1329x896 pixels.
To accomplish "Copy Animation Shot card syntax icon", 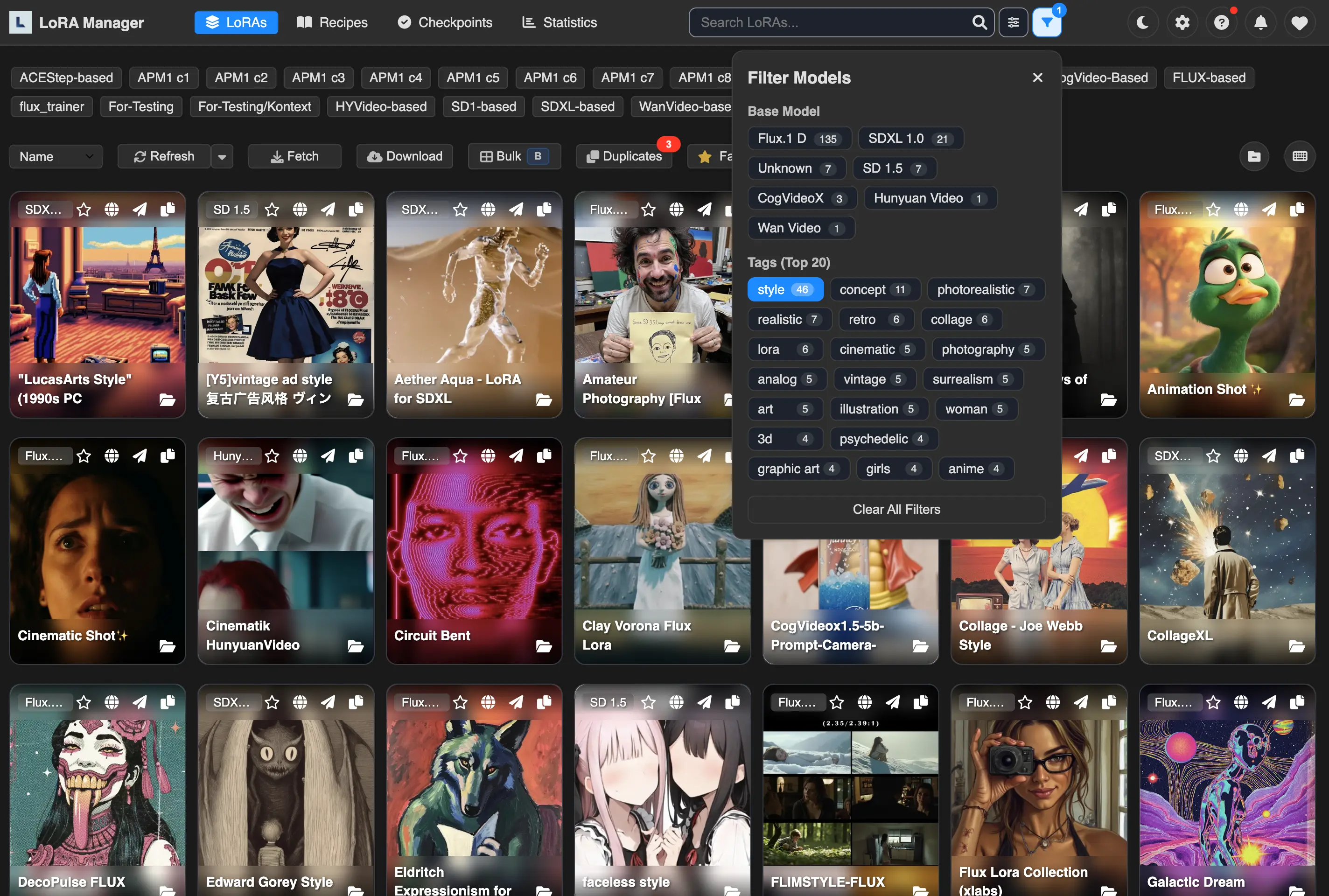I will click(x=1297, y=210).
